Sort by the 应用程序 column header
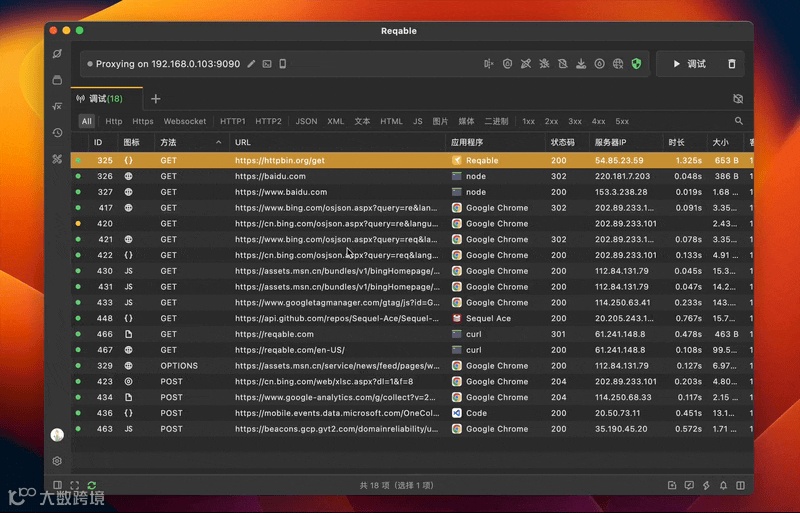The height and width of the screenshot is (513, 800). [495, 142]
